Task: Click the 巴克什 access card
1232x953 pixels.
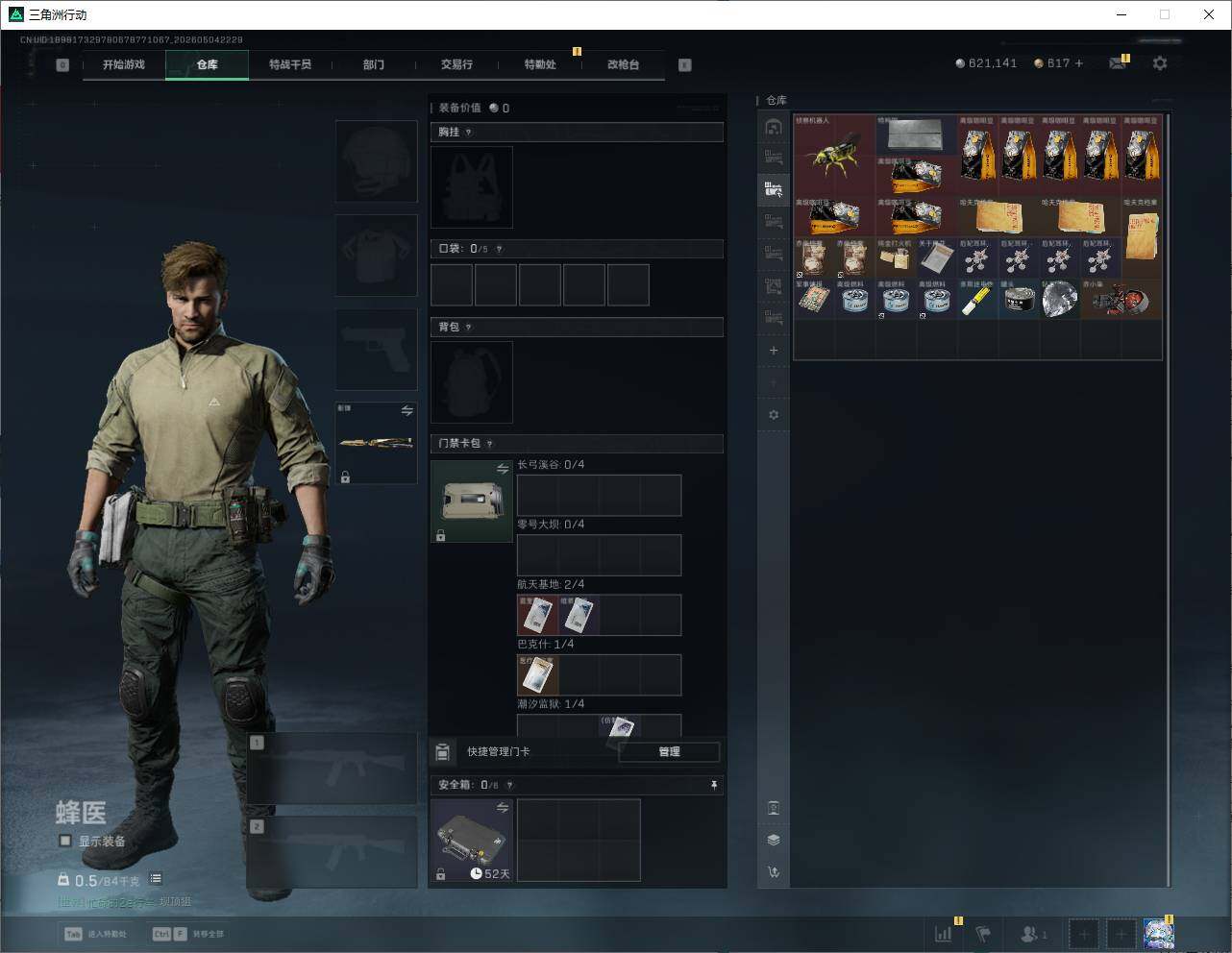Action: tap(537, 674)
